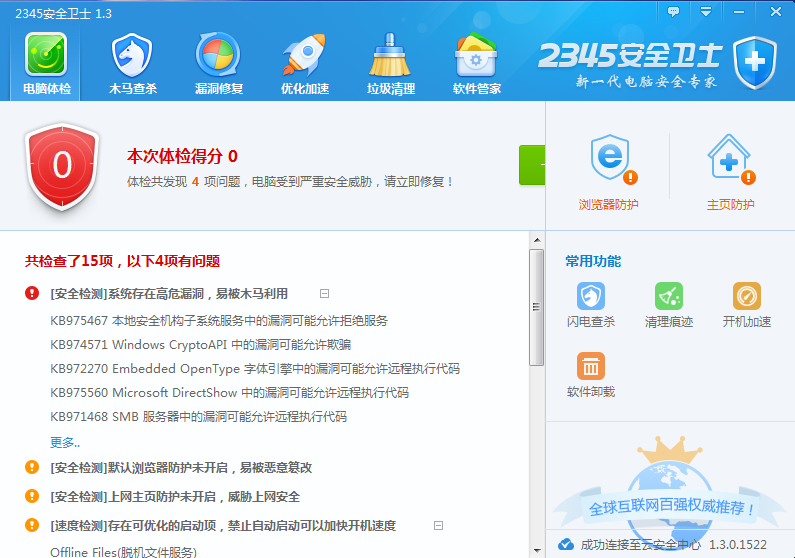Select 默认浏览器防护未开启 issue row
The image size is (795, 558).
pos(181,467)
